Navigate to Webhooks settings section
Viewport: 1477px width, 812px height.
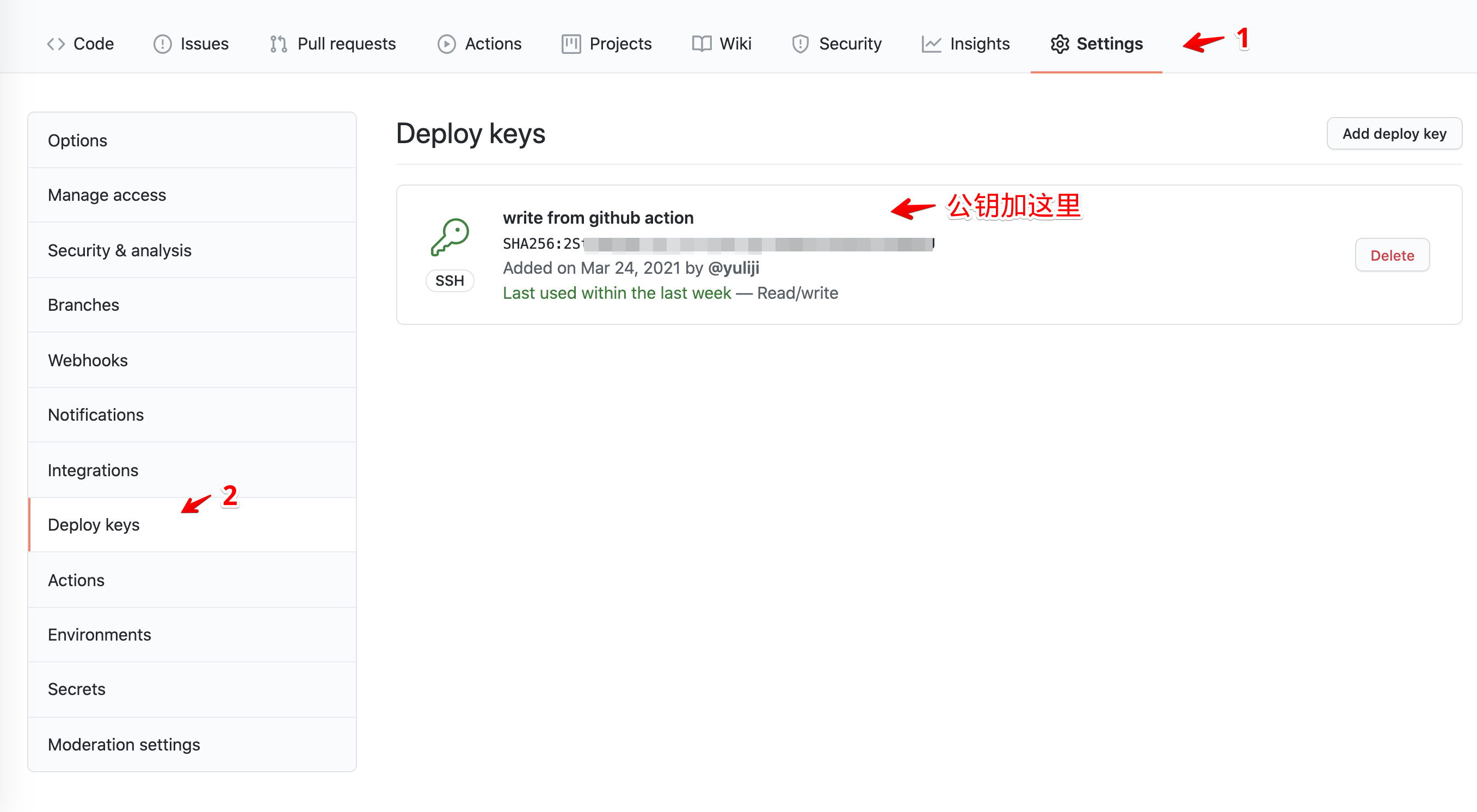[87, 359]
